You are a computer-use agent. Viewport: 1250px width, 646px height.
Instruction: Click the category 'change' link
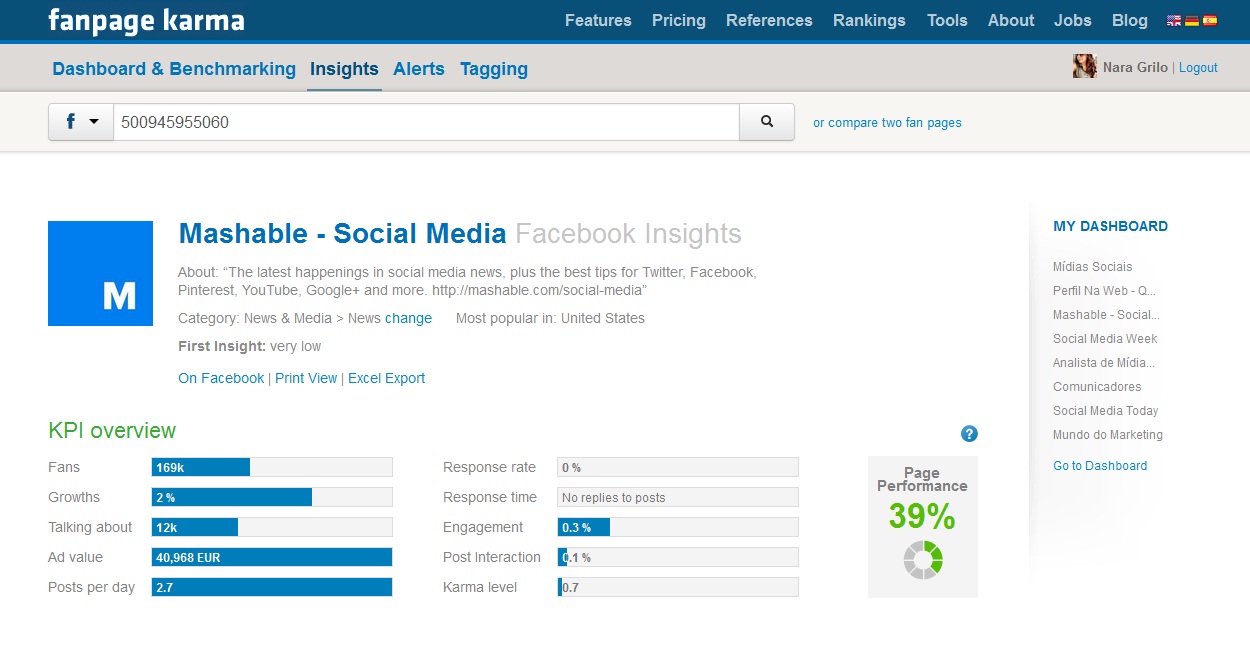tap(408, 318)
